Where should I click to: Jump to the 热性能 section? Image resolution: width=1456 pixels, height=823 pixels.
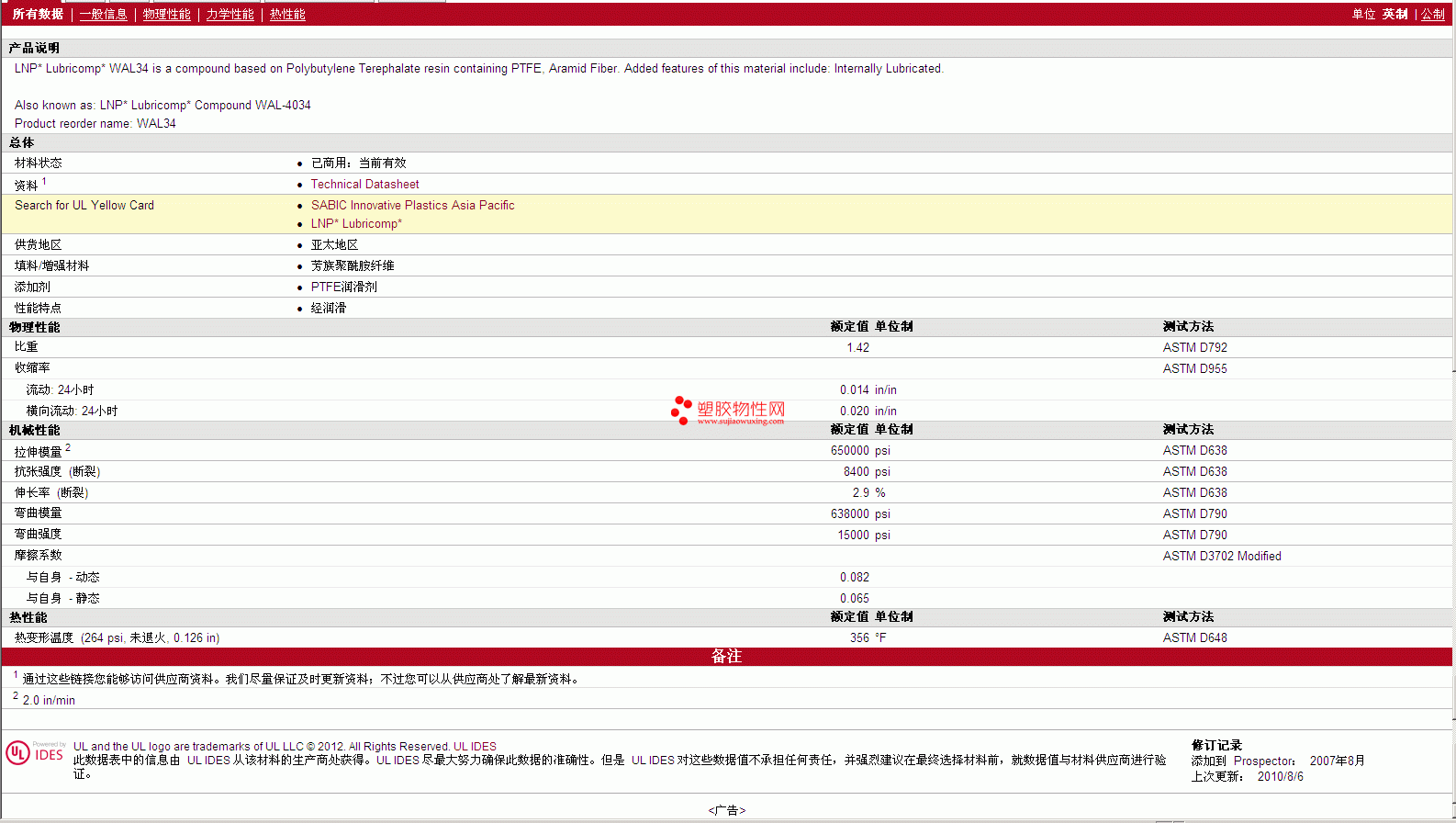[x=287, y=14]
